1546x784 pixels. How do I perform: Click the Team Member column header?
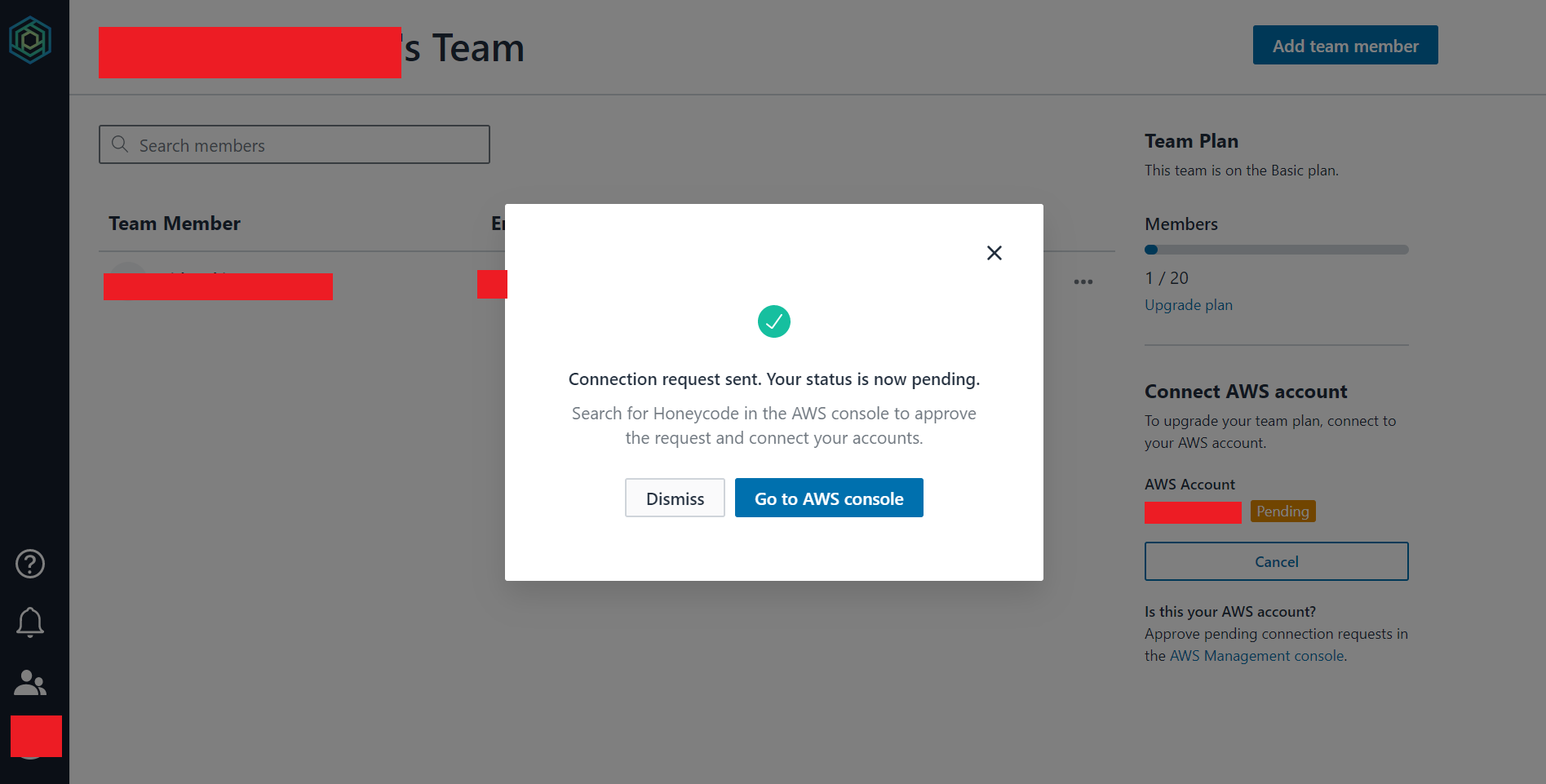tap(175, 224)
